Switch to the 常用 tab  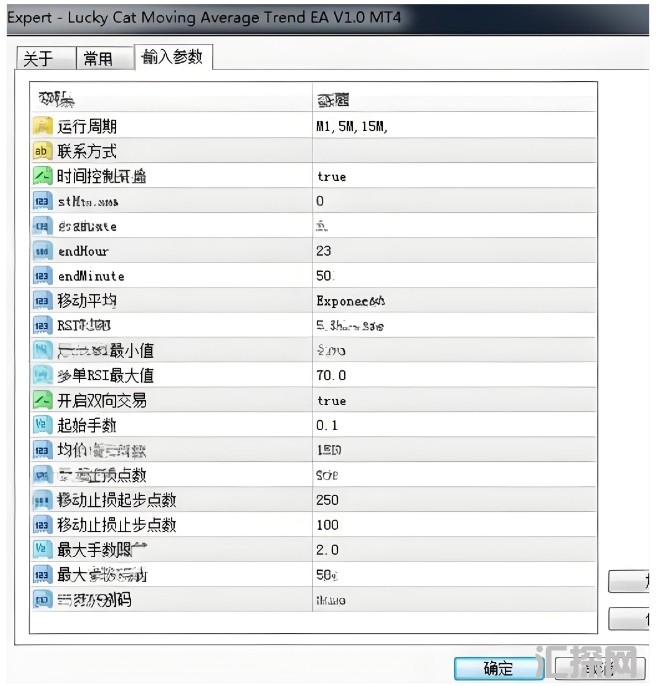point(98,59)
